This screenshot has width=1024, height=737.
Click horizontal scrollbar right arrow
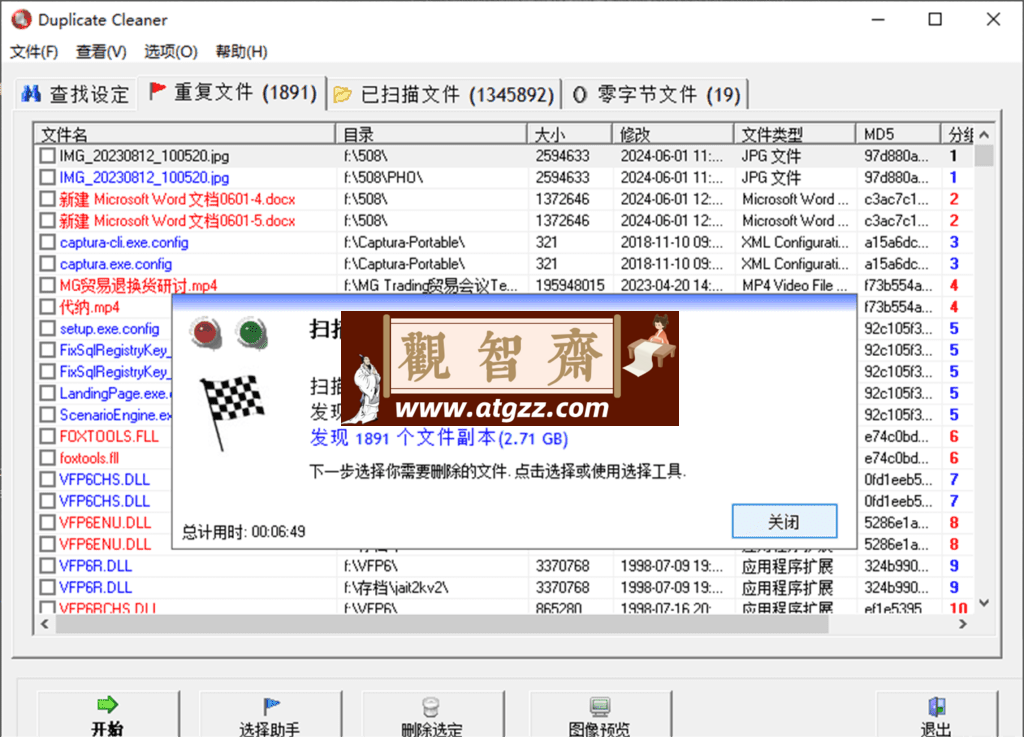click(963, 624)
